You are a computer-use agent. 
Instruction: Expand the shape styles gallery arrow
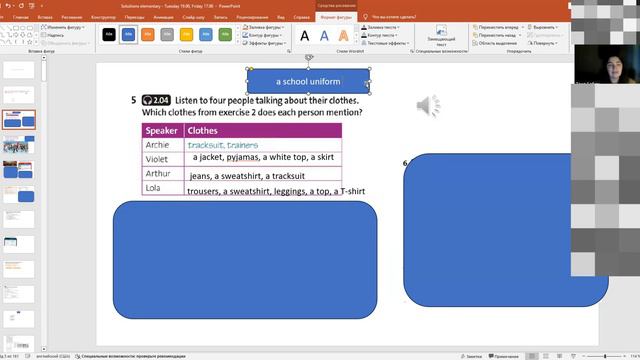238,42
